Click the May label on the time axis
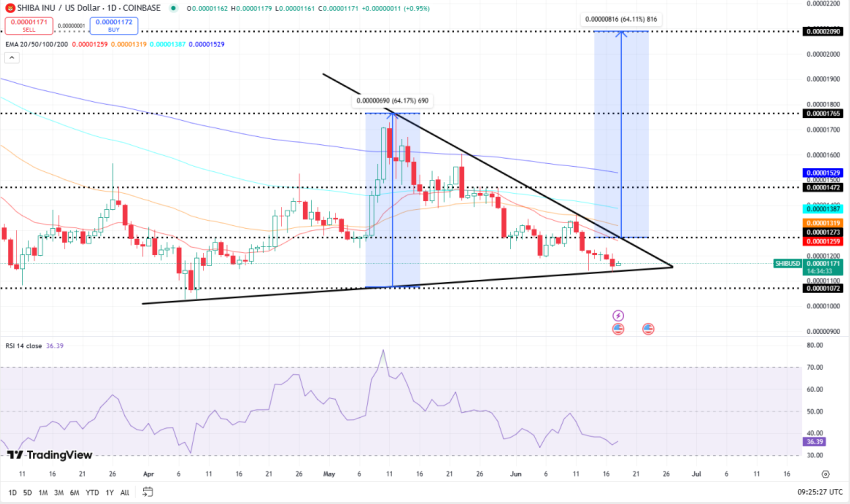This screenshot has height=504, width=850. pyautogui.click(x=329, y=474)
